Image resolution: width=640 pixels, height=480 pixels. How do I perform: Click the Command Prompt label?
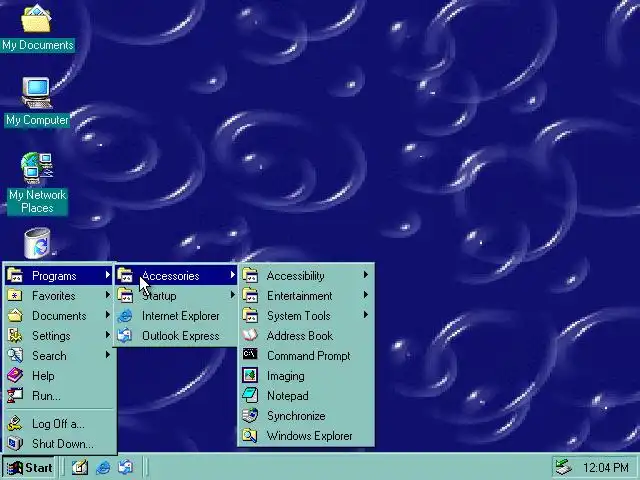309,356
